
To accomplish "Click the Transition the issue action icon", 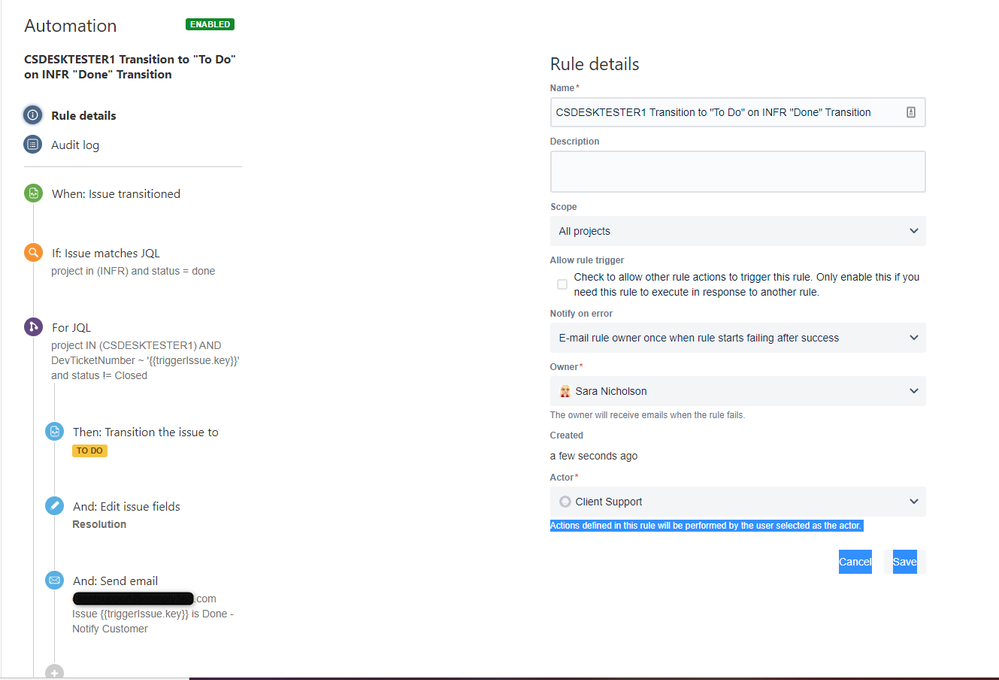I will [x=55, y=431].
